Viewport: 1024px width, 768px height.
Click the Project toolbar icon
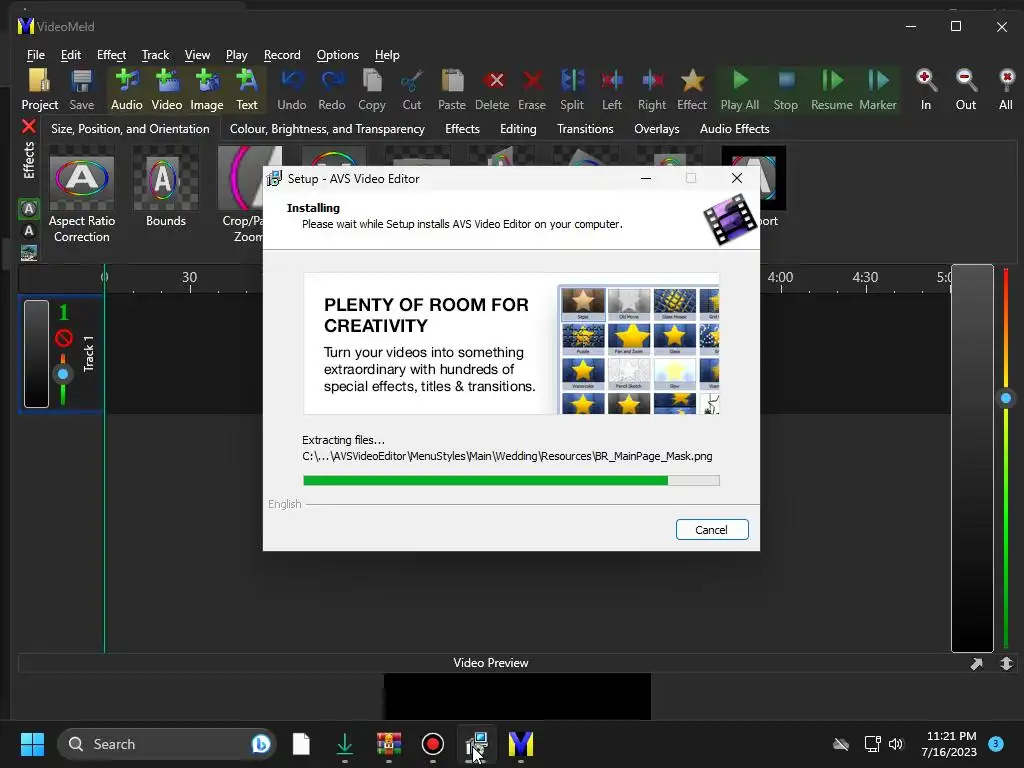coord(39,89)
